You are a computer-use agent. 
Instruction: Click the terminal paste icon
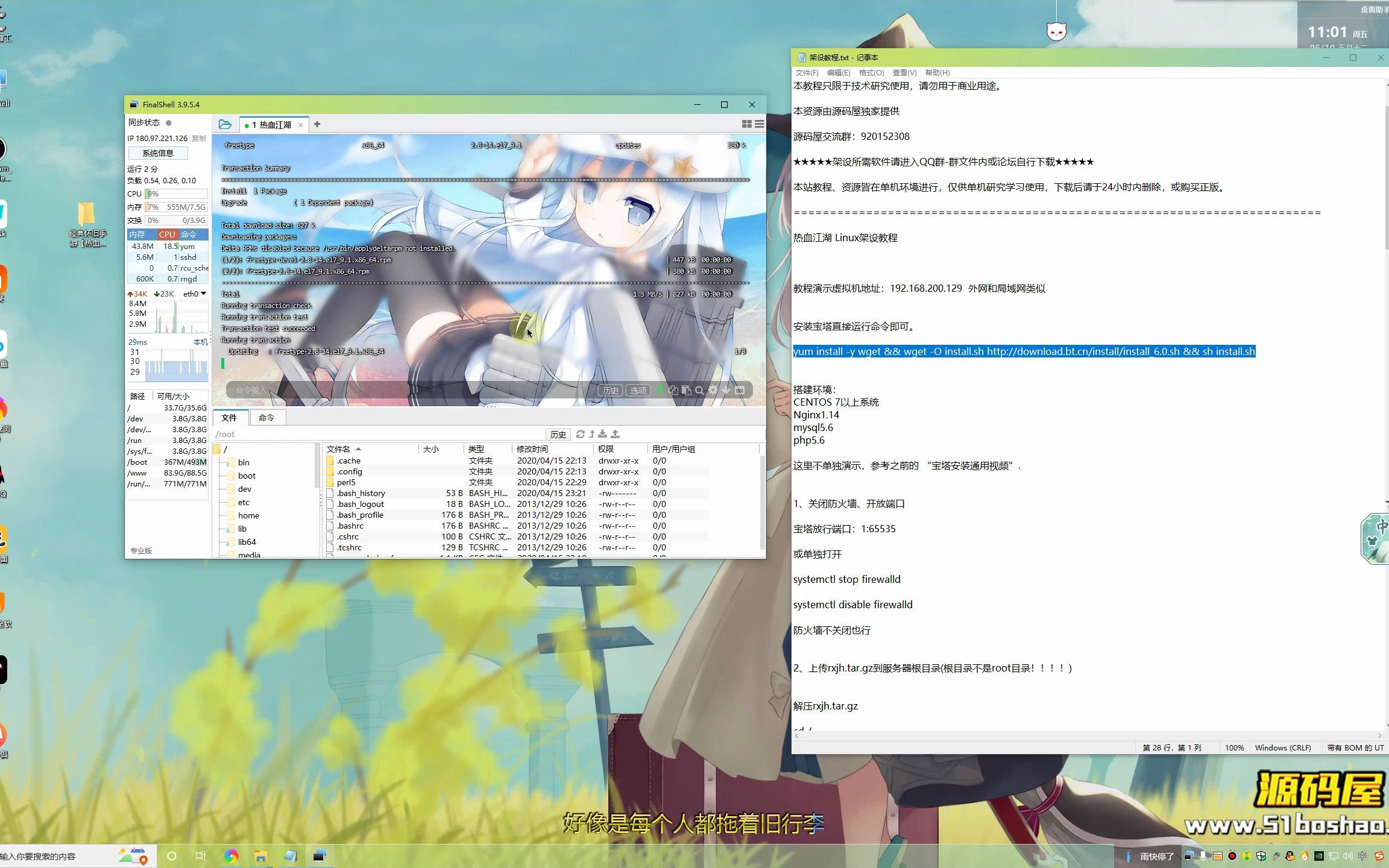pos(686,390)
